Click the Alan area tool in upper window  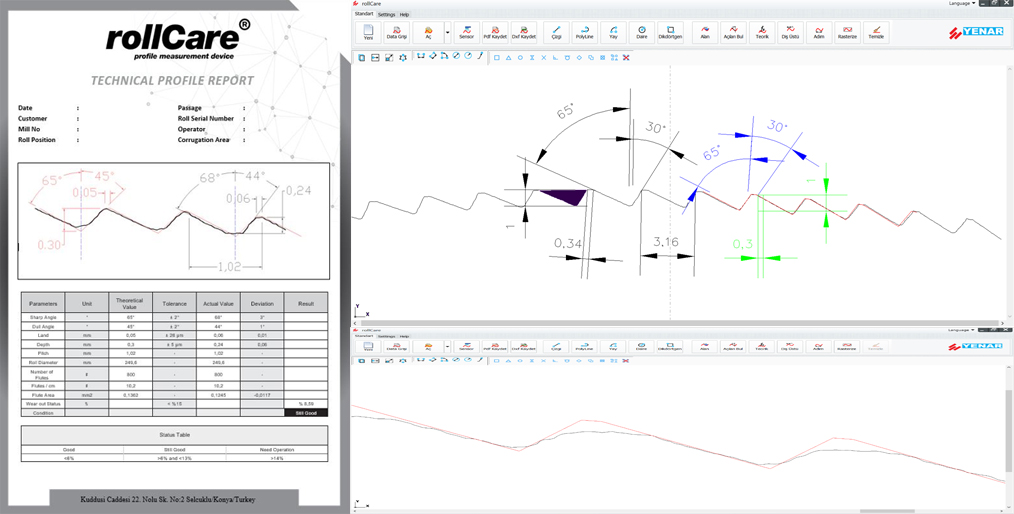click(x=705, y=32)
